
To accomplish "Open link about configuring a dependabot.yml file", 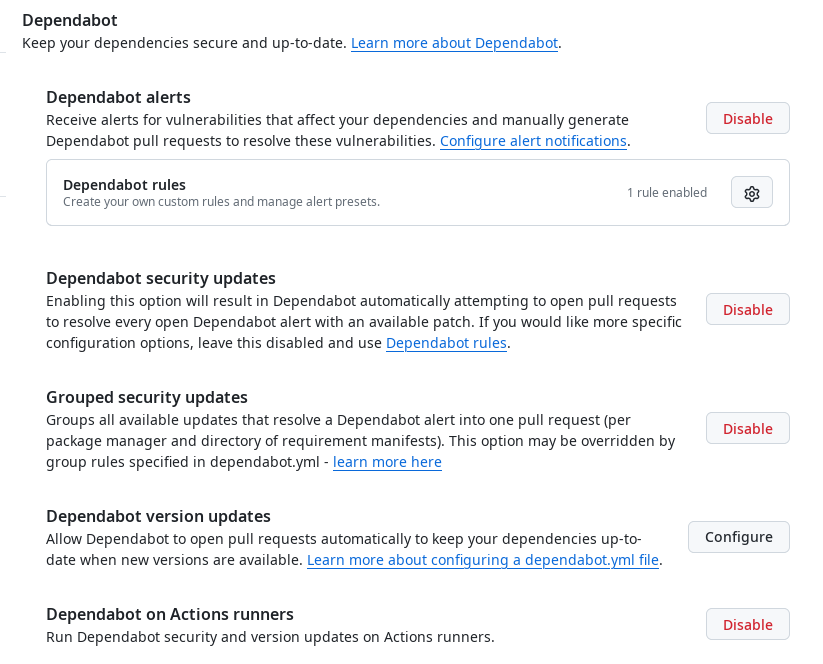I will [483, 560].
